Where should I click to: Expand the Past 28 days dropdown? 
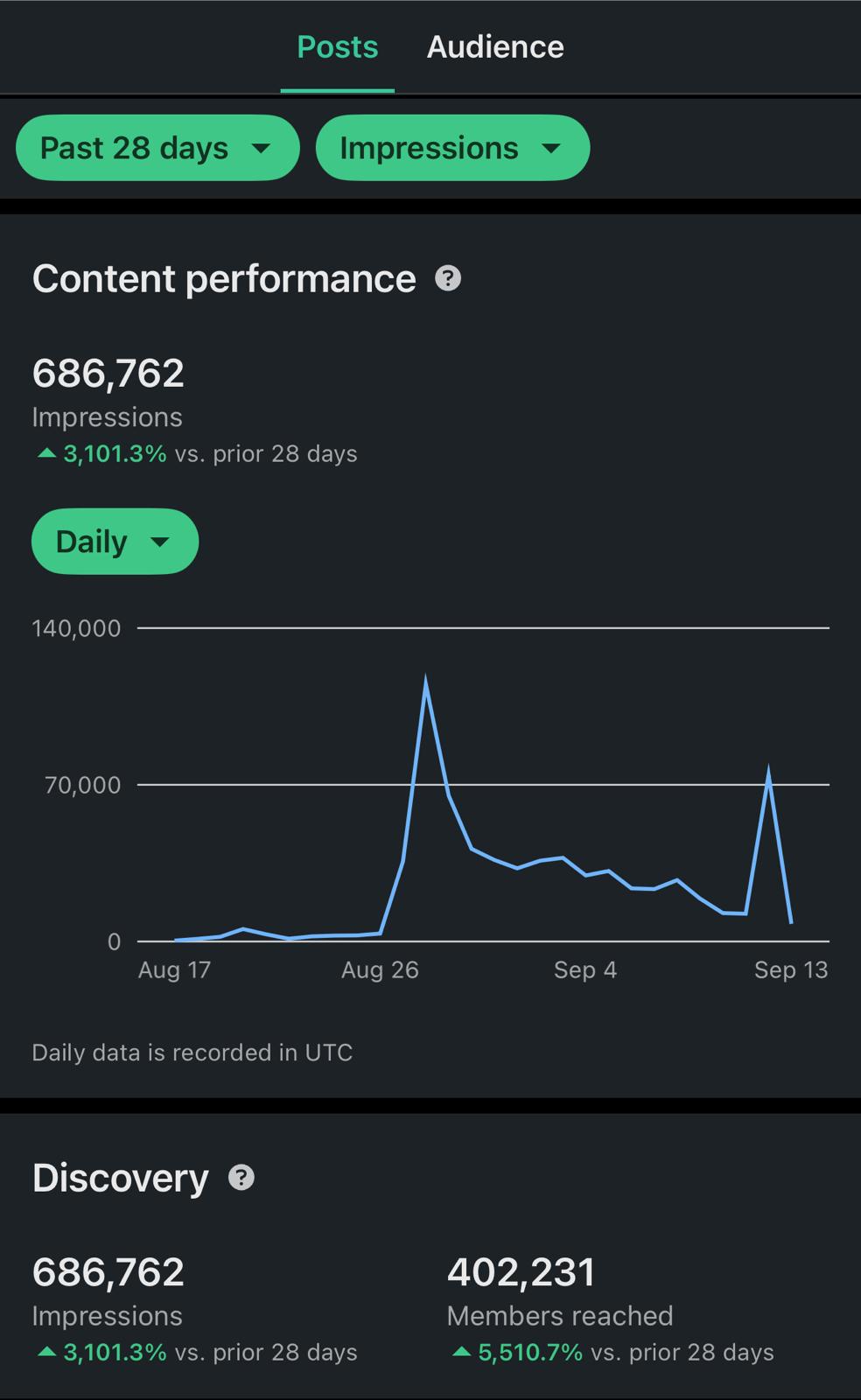(157, 148)
